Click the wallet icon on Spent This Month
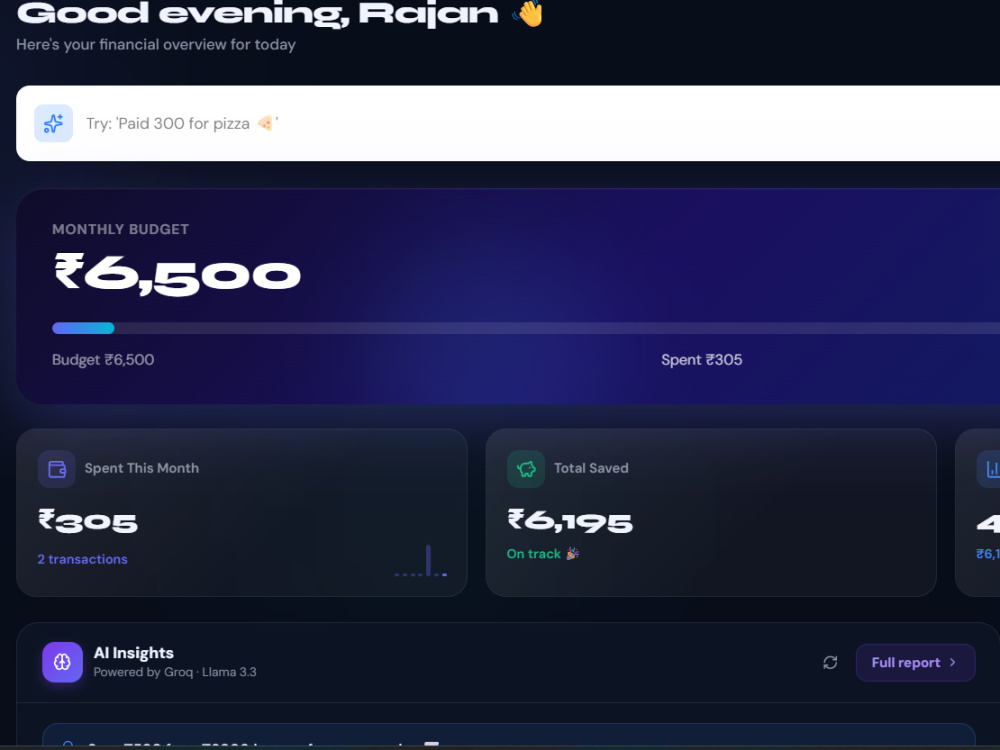The width and height of the screenshot is (1000, 750). click(x=57, y=469)
